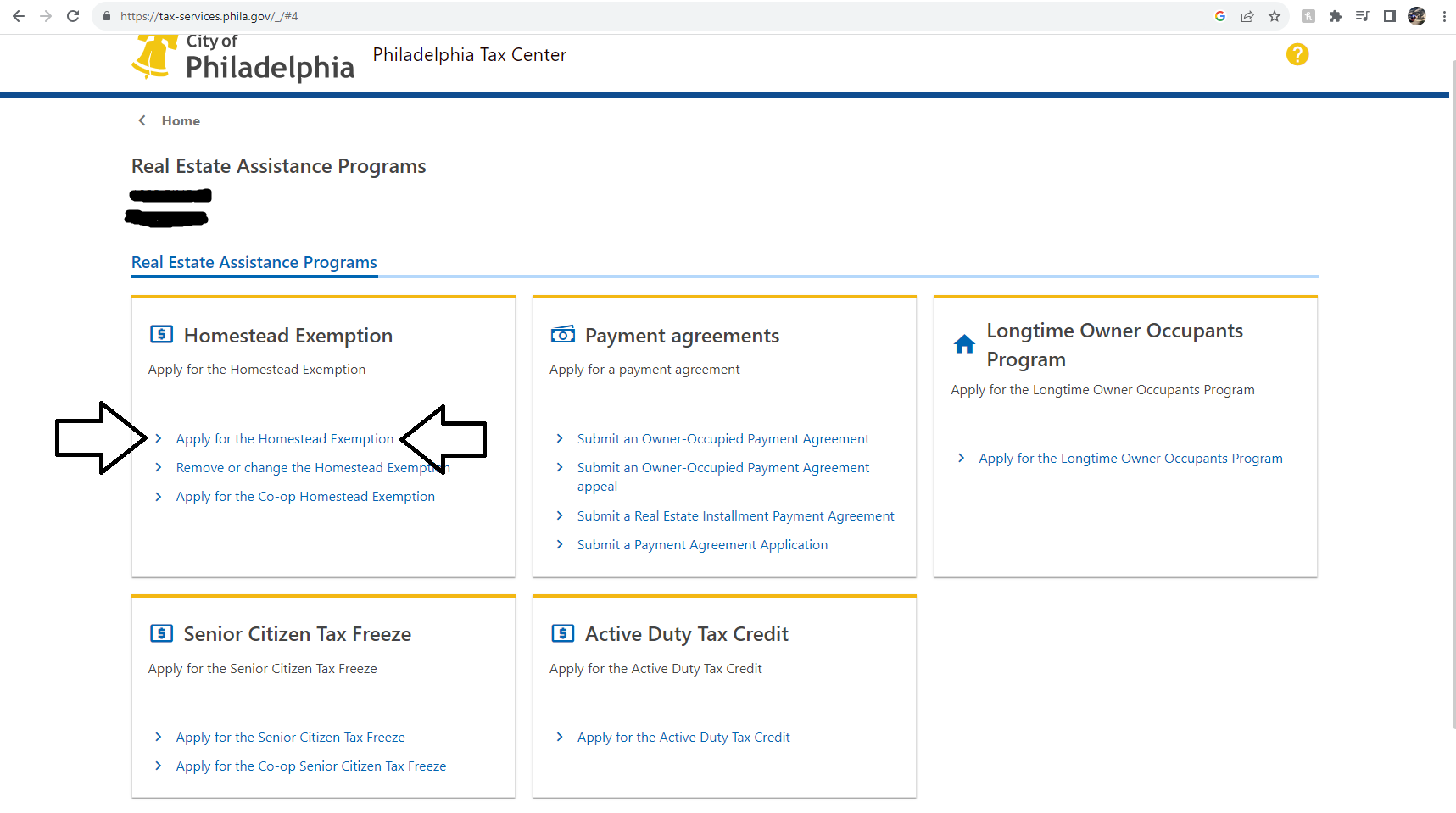This screenshot has width=1456, height=813.
Task: Click the Google icon in address bar
Action: click(1220, 16)
